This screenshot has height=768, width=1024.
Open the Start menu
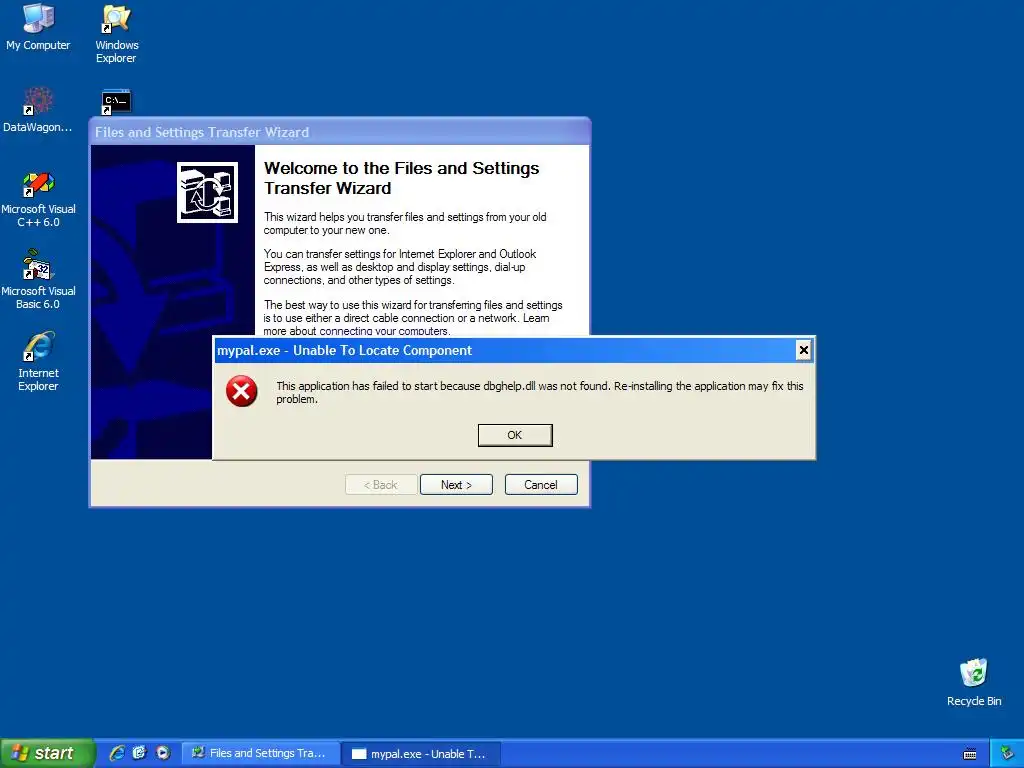(x=47, y=753)
